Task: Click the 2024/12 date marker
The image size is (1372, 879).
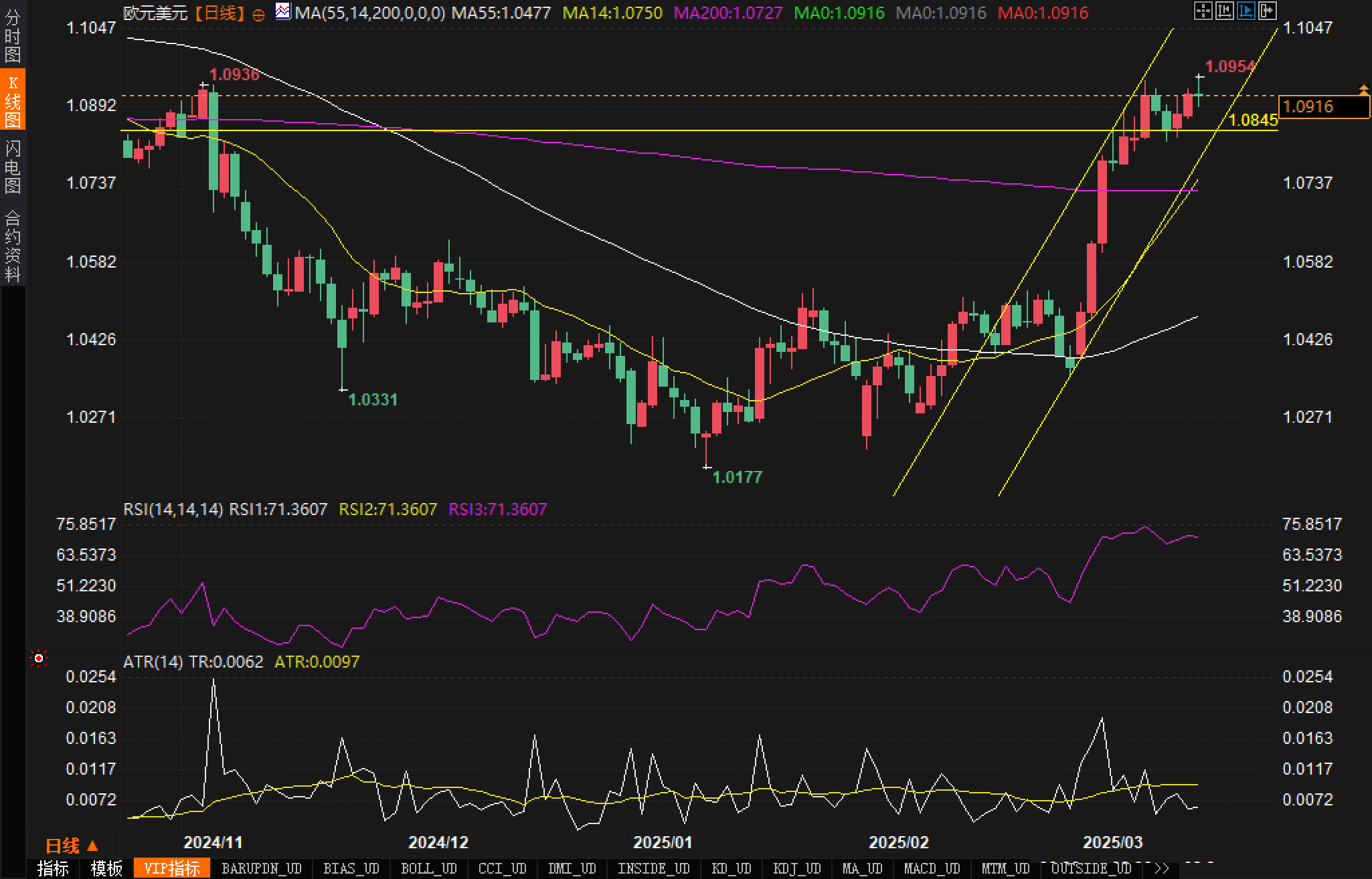Action: coord(438,842)
